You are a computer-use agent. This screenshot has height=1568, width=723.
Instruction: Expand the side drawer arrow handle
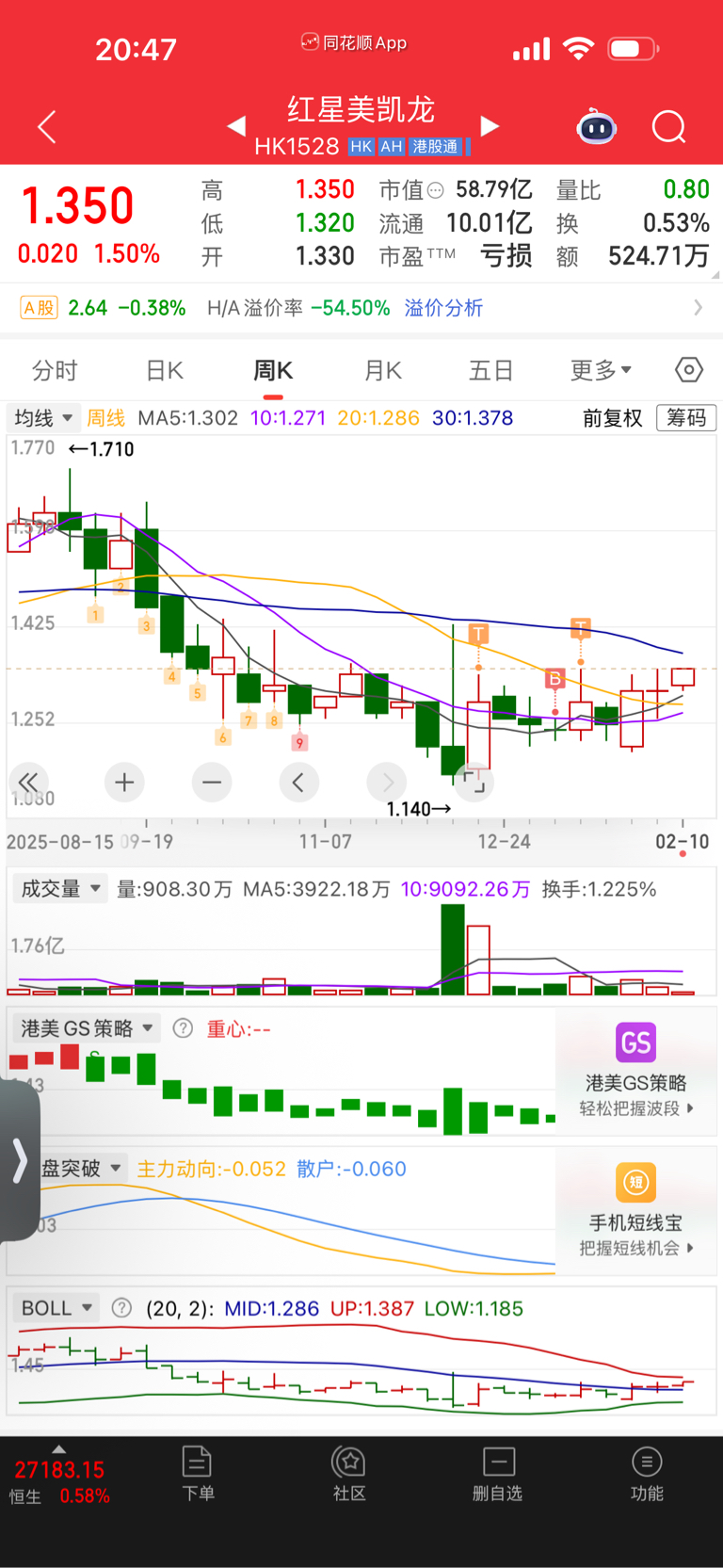[20, 1160]
